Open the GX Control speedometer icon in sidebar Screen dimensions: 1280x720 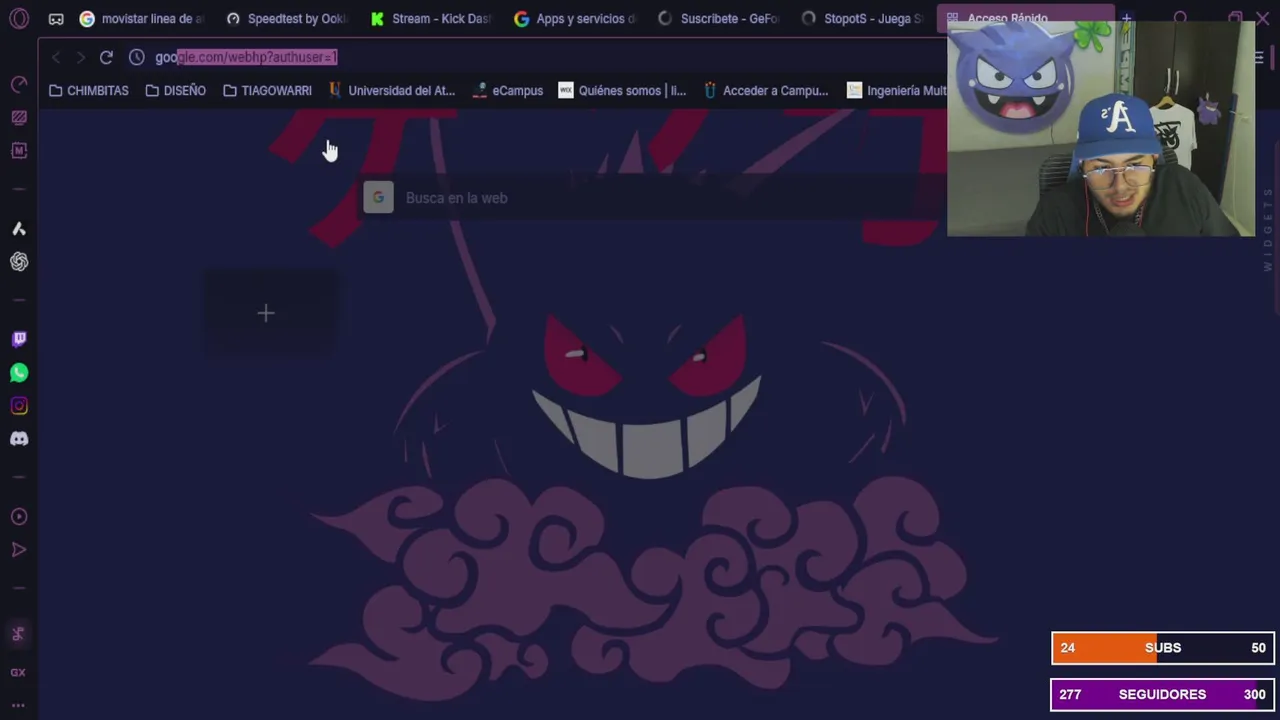coord(19,84)
